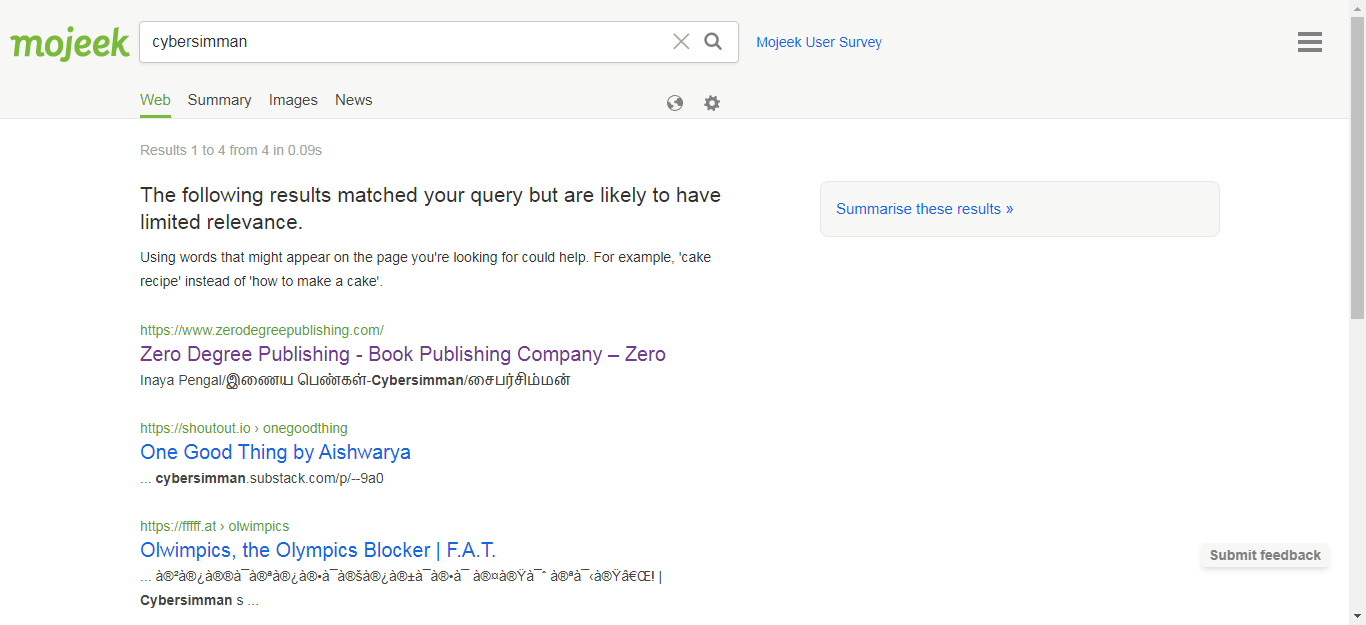Switch to the Images tab
The width and height of the screenshot is (1366, 625).
(293, 100)
